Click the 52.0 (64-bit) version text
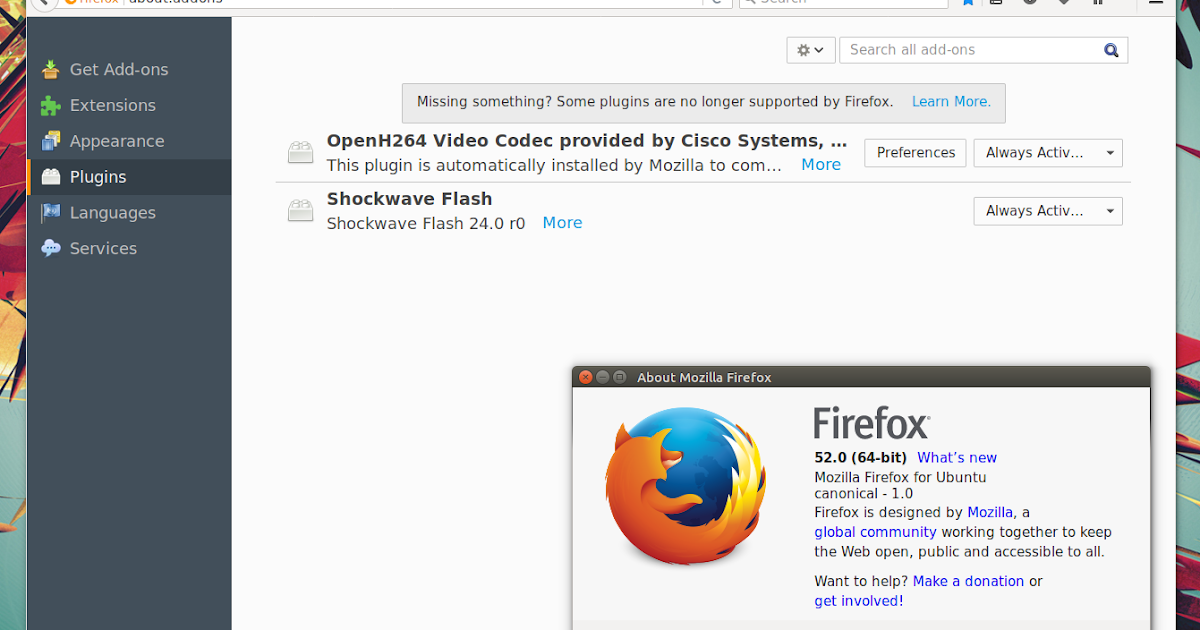The image size is (1200, 630). [x=860, y=458]
